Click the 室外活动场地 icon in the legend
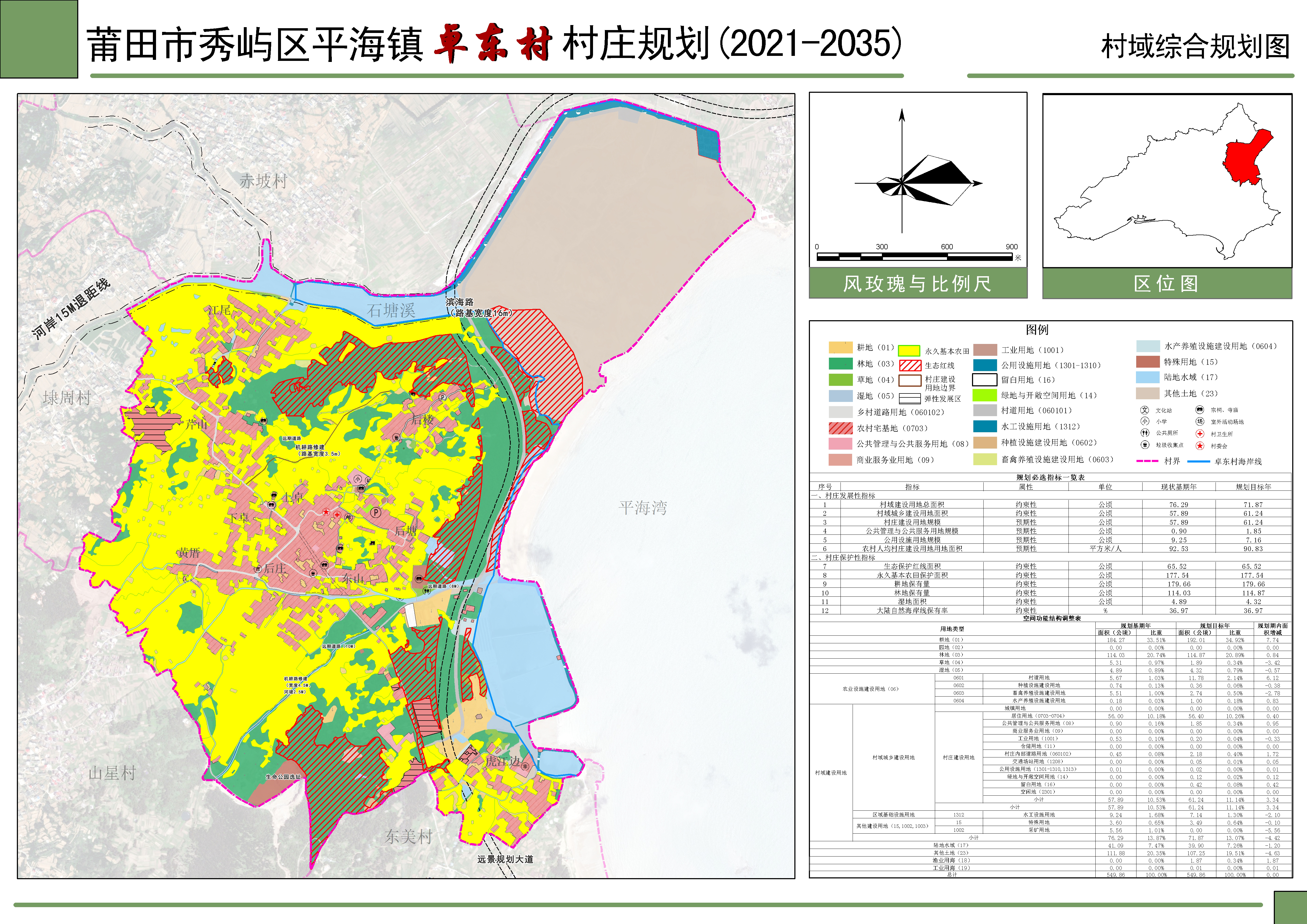The image size is (1307, 924). (1199, 422)
